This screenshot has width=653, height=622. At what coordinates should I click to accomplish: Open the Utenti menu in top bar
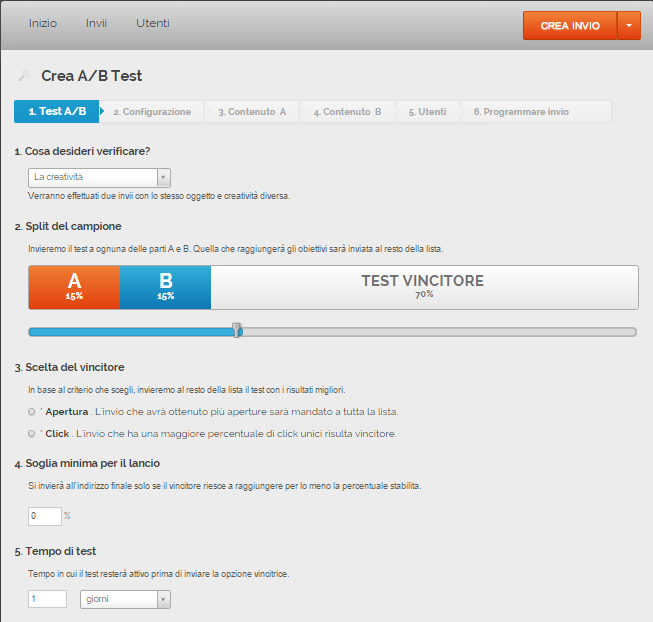153,23
